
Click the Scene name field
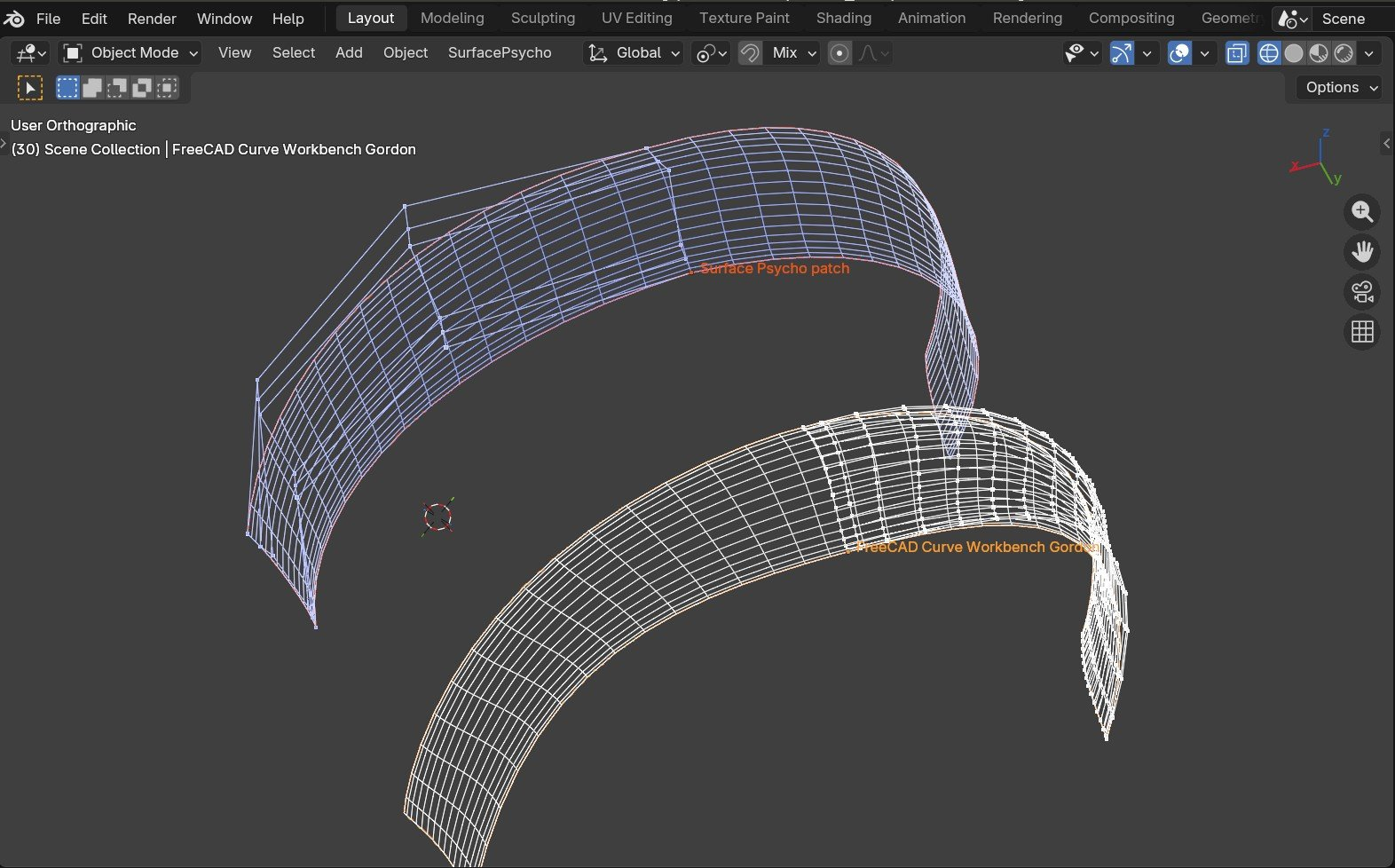click(x=1352, y=19)
